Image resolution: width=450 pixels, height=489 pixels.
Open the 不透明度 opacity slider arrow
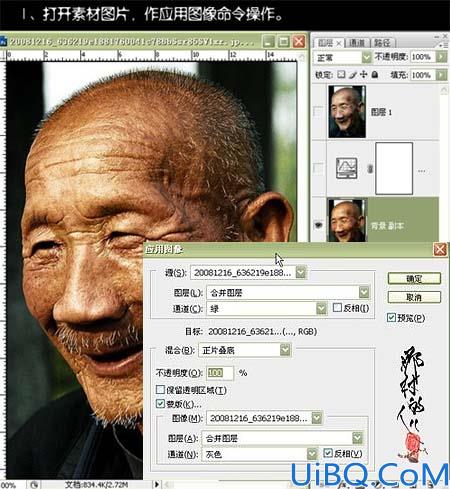click(x=441, y=57)
